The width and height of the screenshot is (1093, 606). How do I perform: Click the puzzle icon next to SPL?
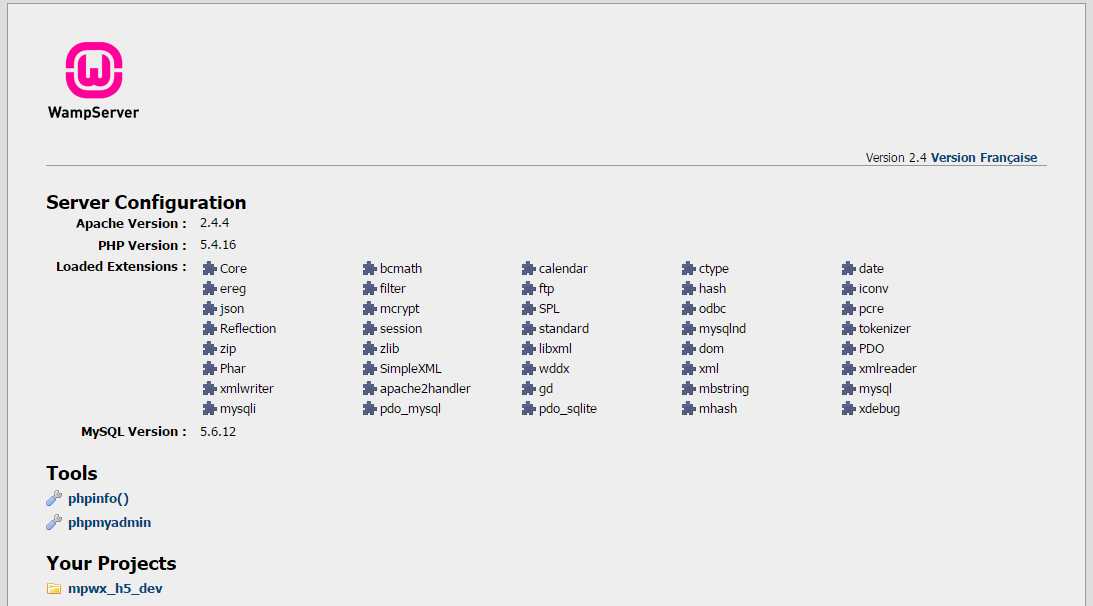click(528, 309)
